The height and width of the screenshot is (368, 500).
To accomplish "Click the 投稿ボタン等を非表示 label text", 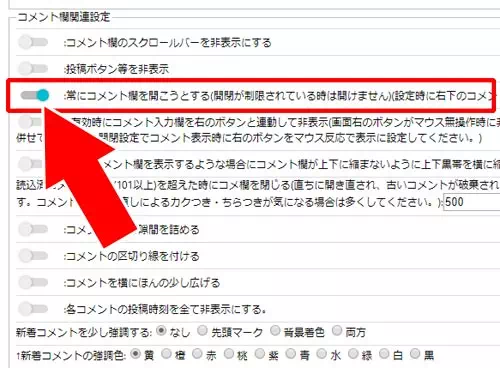I will [116, 69].
